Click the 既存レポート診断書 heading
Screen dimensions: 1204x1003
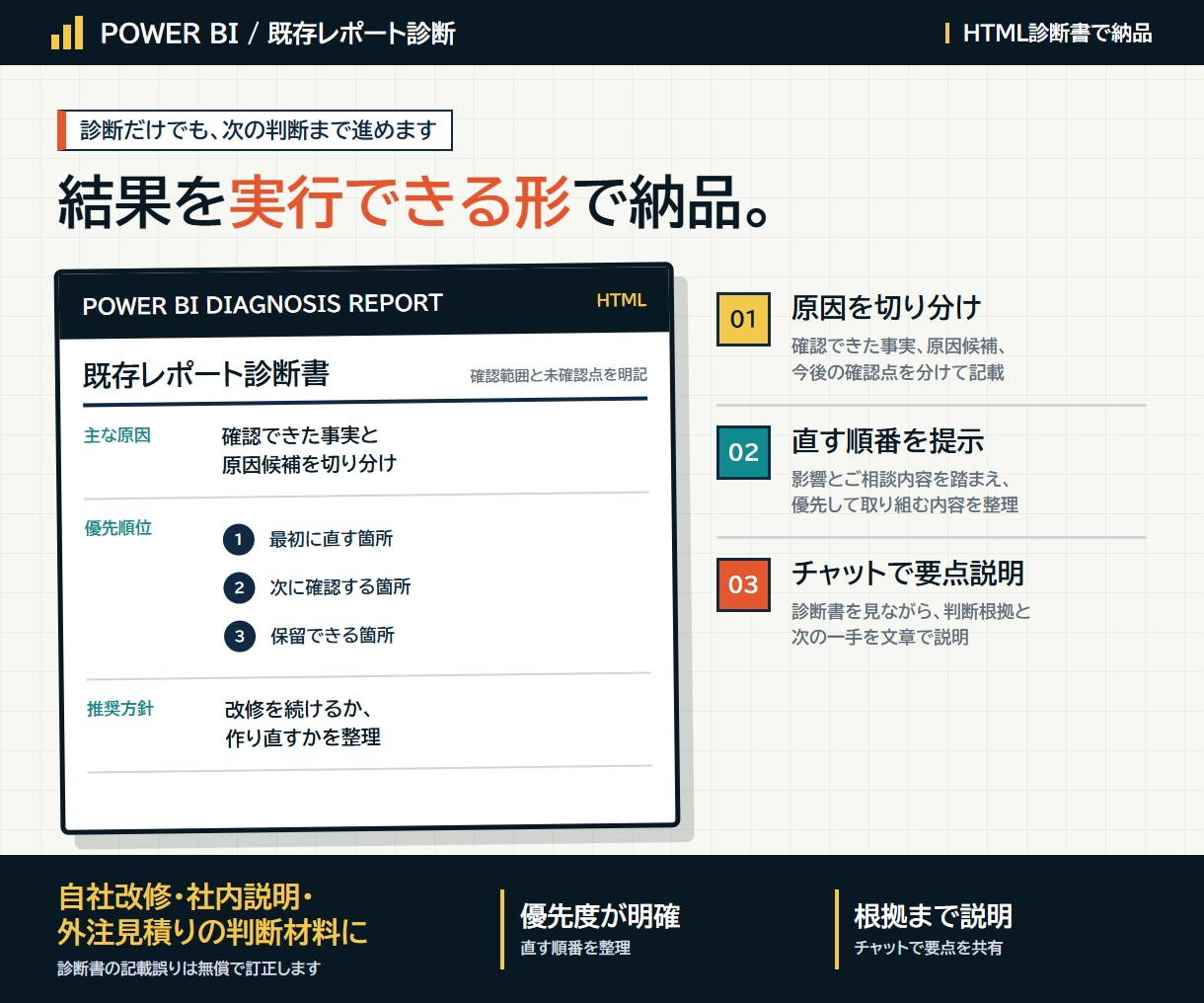(206, 374)
